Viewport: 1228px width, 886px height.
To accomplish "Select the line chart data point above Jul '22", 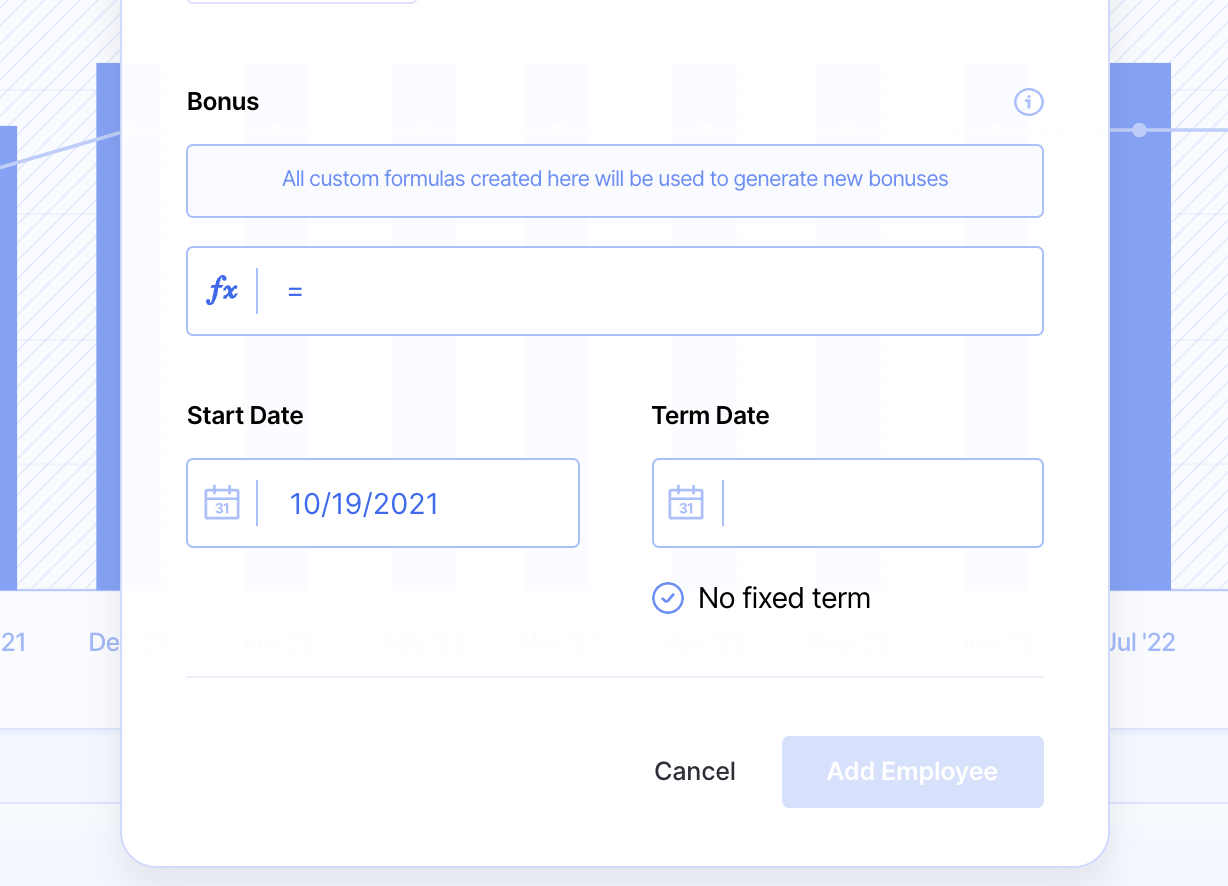I will 1139,130.
